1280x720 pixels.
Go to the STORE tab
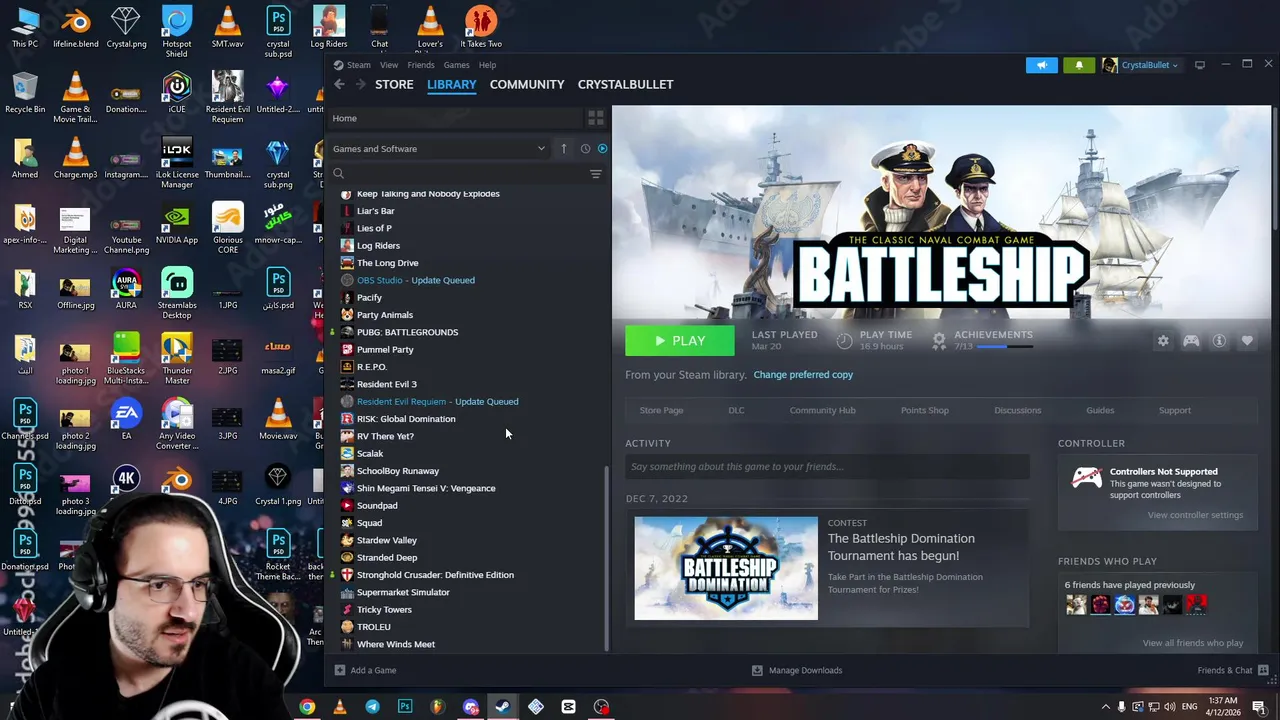[x=394, y=84]
